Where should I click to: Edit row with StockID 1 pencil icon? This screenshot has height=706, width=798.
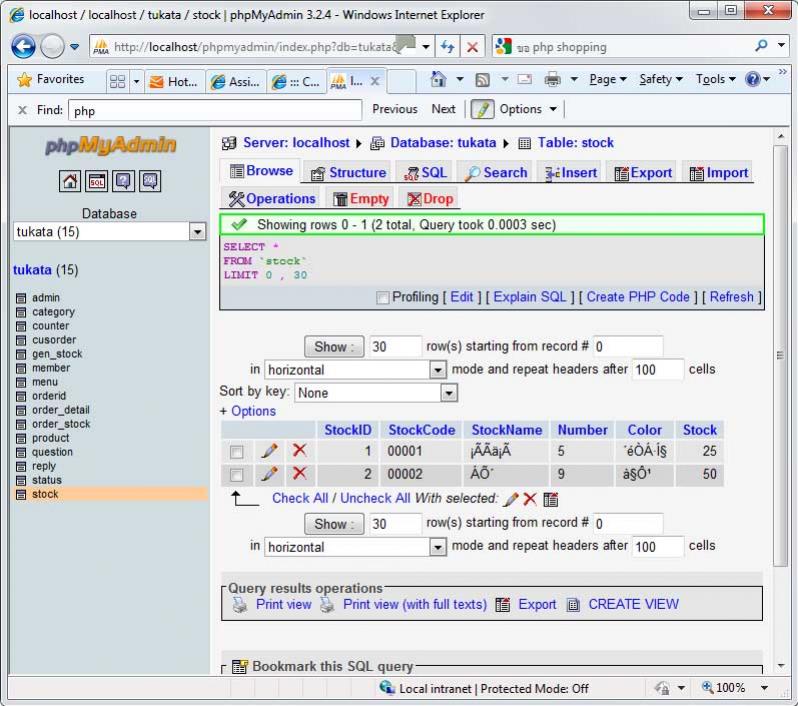point(269,450)
